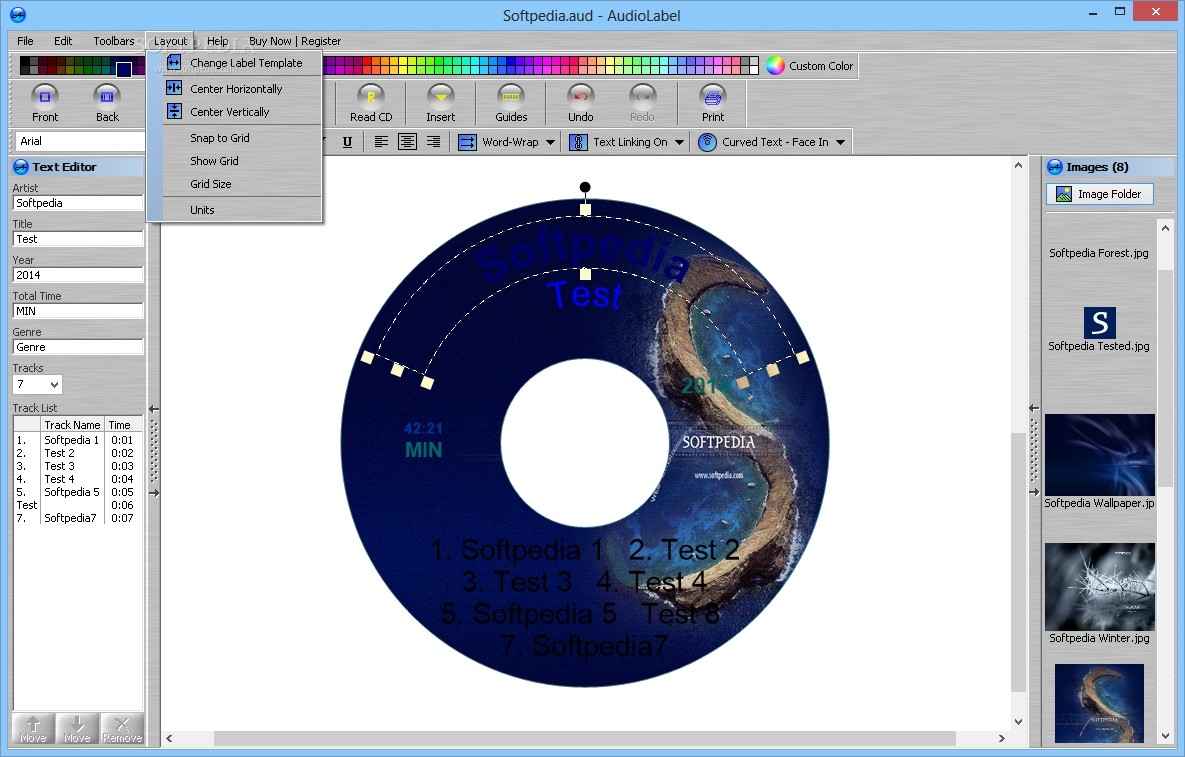
Task: Click the Insert toolbar icon
Action: (x=441, y=96)
